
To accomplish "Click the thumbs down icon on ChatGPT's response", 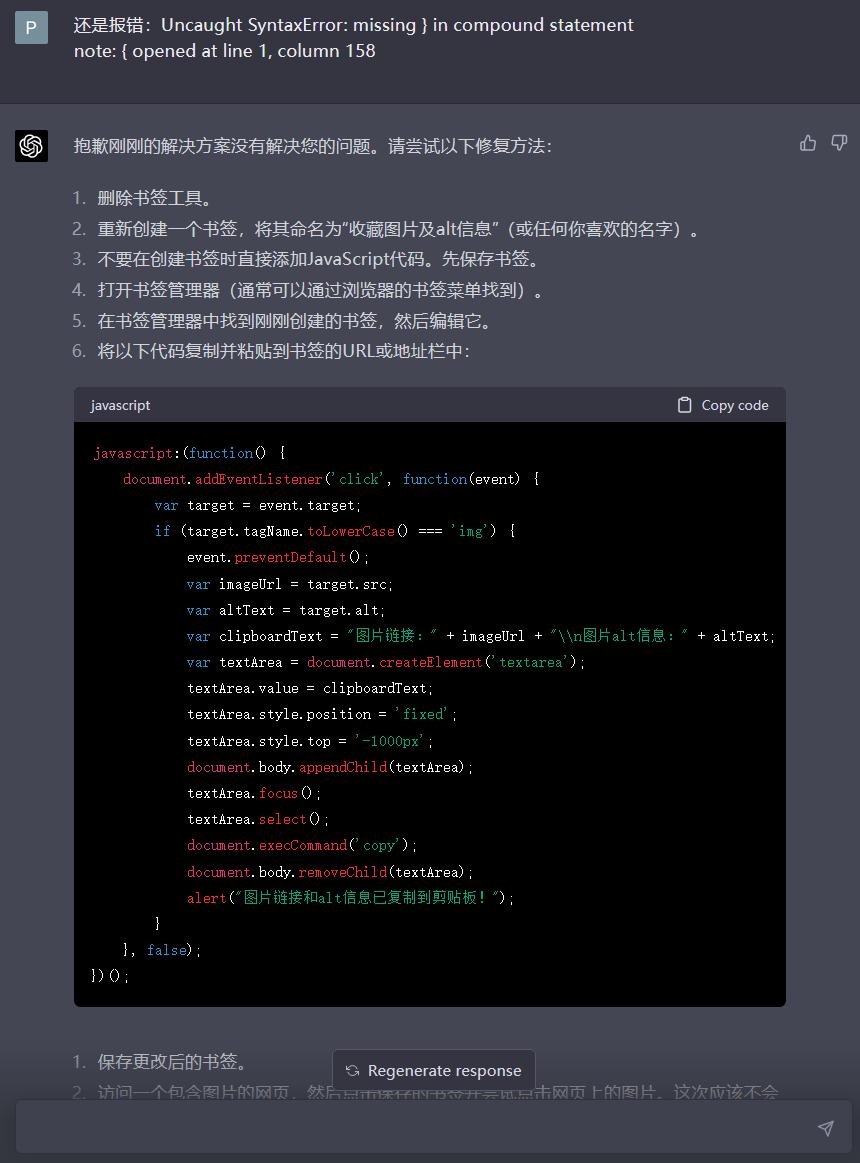I will pyautogui.click(x=838, y=143).
